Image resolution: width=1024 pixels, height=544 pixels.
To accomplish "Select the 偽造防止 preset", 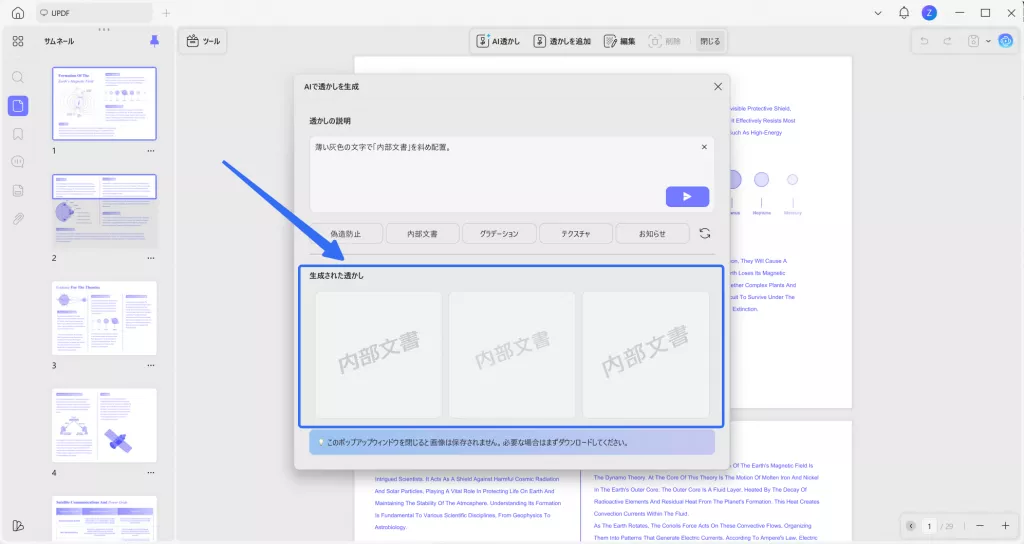I will tap(345, 234).
